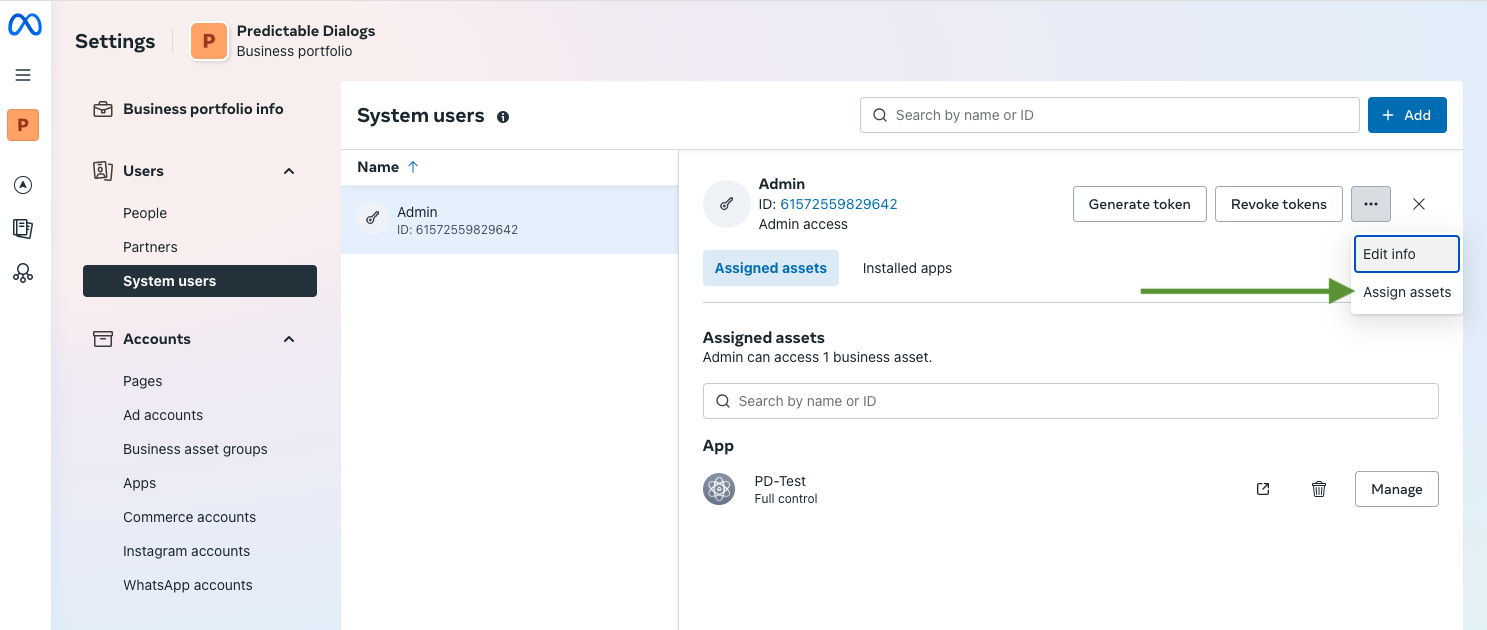Screen dimensions: 1487x630
Task: Click the compass arrow icon in the left rail
Action: click(x=23, y=184)
